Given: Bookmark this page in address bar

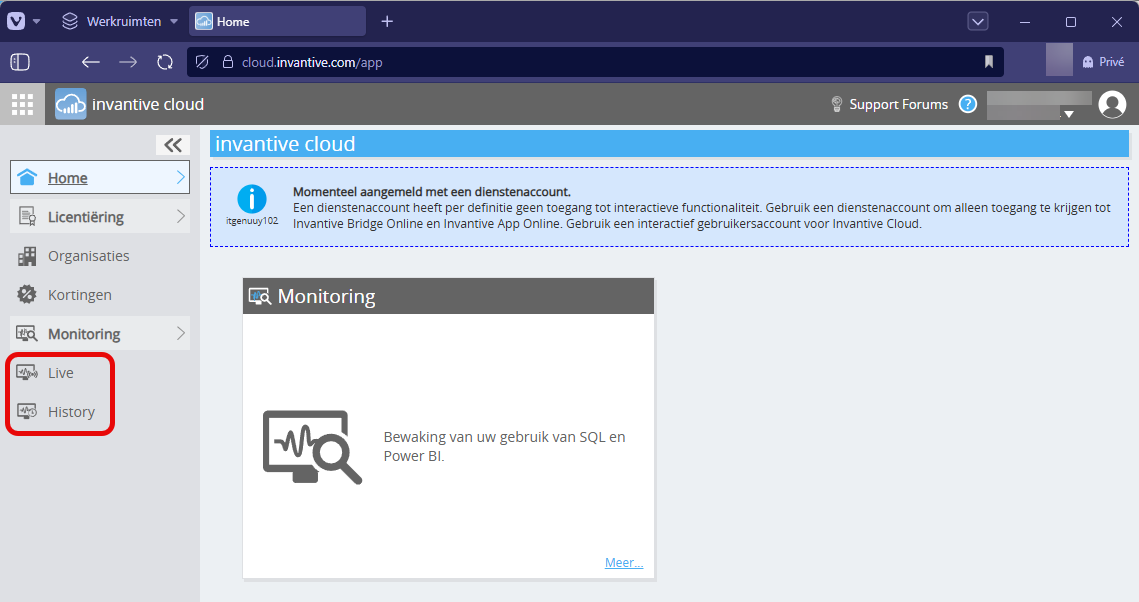Looking at the screenshot, I should tap(989, 62).
